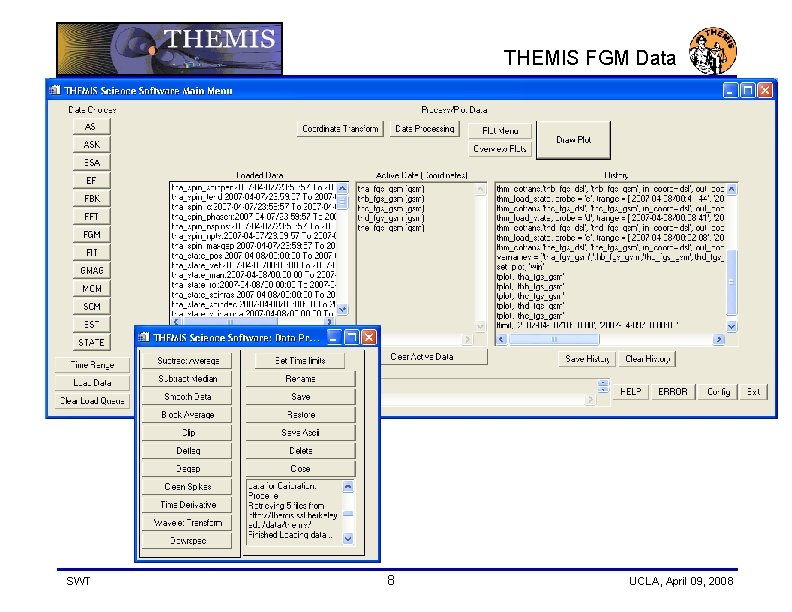
Task: Open the Plot Menu
Action: [x=500, y=131]
